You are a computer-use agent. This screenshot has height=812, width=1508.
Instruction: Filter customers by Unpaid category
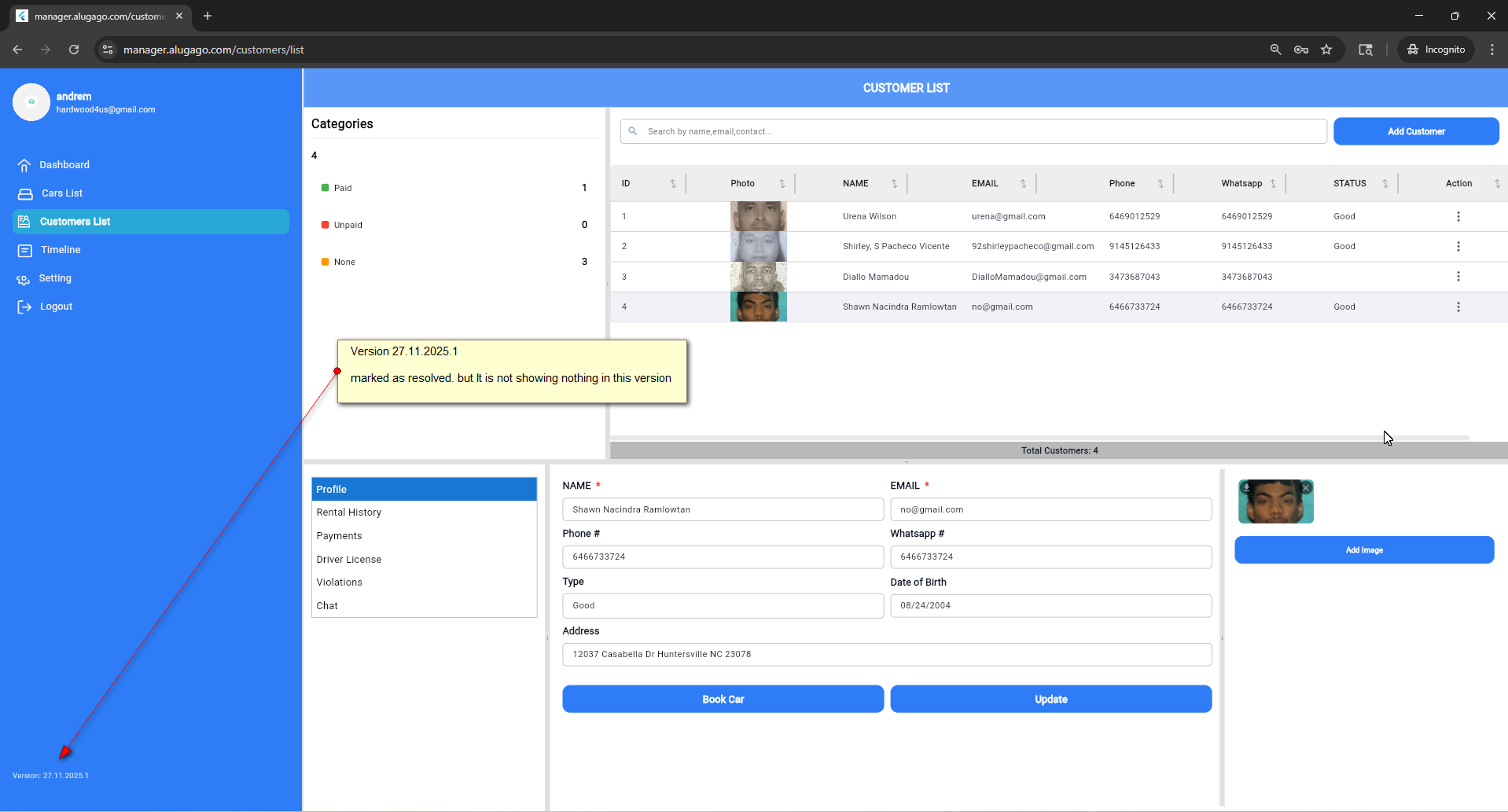pyautogui.click(x=348, y=225)
